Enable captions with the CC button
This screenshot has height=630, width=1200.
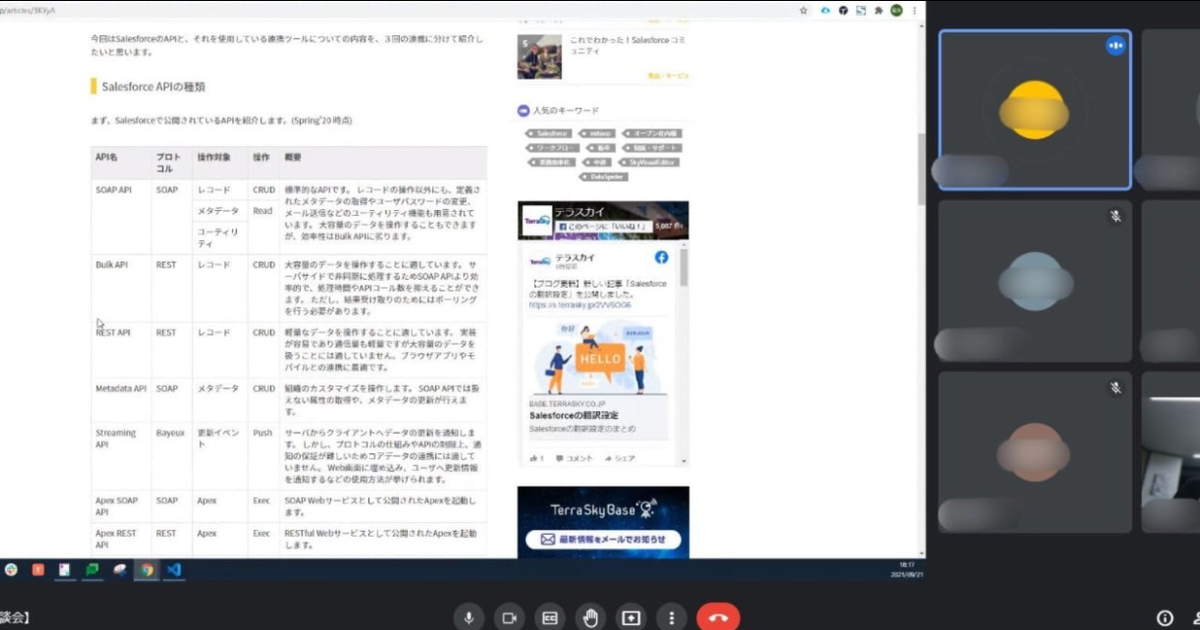549,617
